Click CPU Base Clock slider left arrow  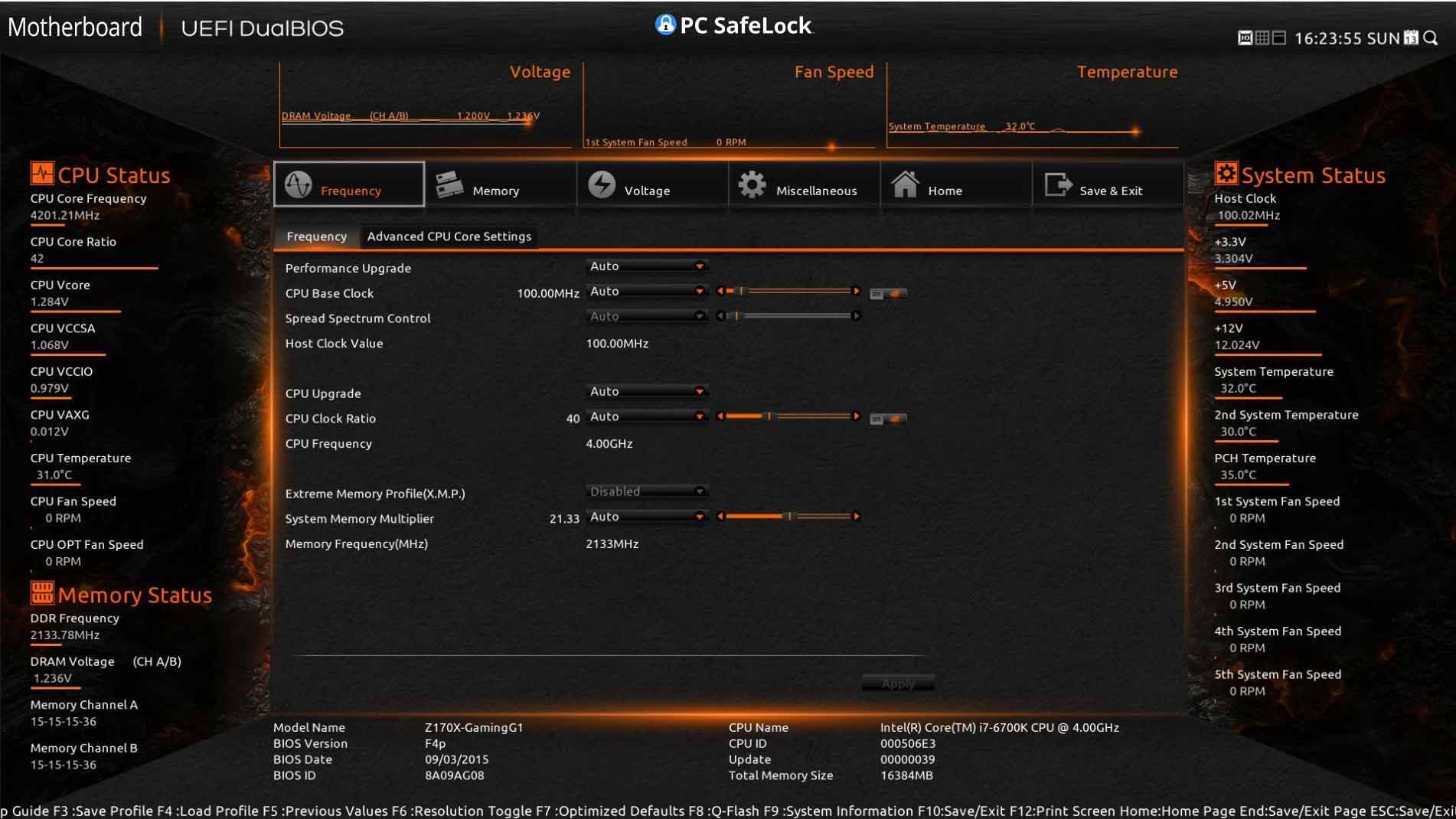tap(720, 291)
